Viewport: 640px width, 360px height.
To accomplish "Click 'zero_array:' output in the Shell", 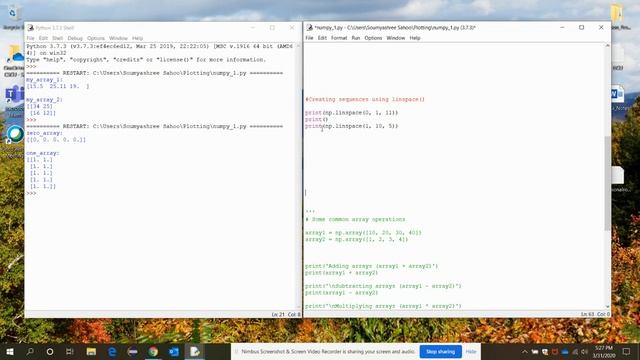I will click(44, 133).
